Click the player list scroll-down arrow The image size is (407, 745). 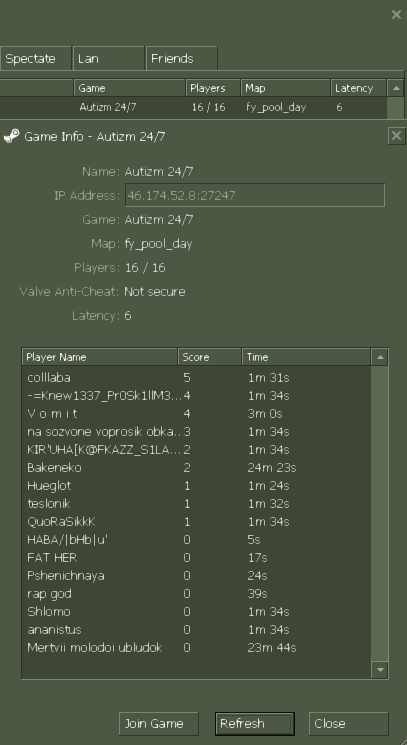(379, 670)
